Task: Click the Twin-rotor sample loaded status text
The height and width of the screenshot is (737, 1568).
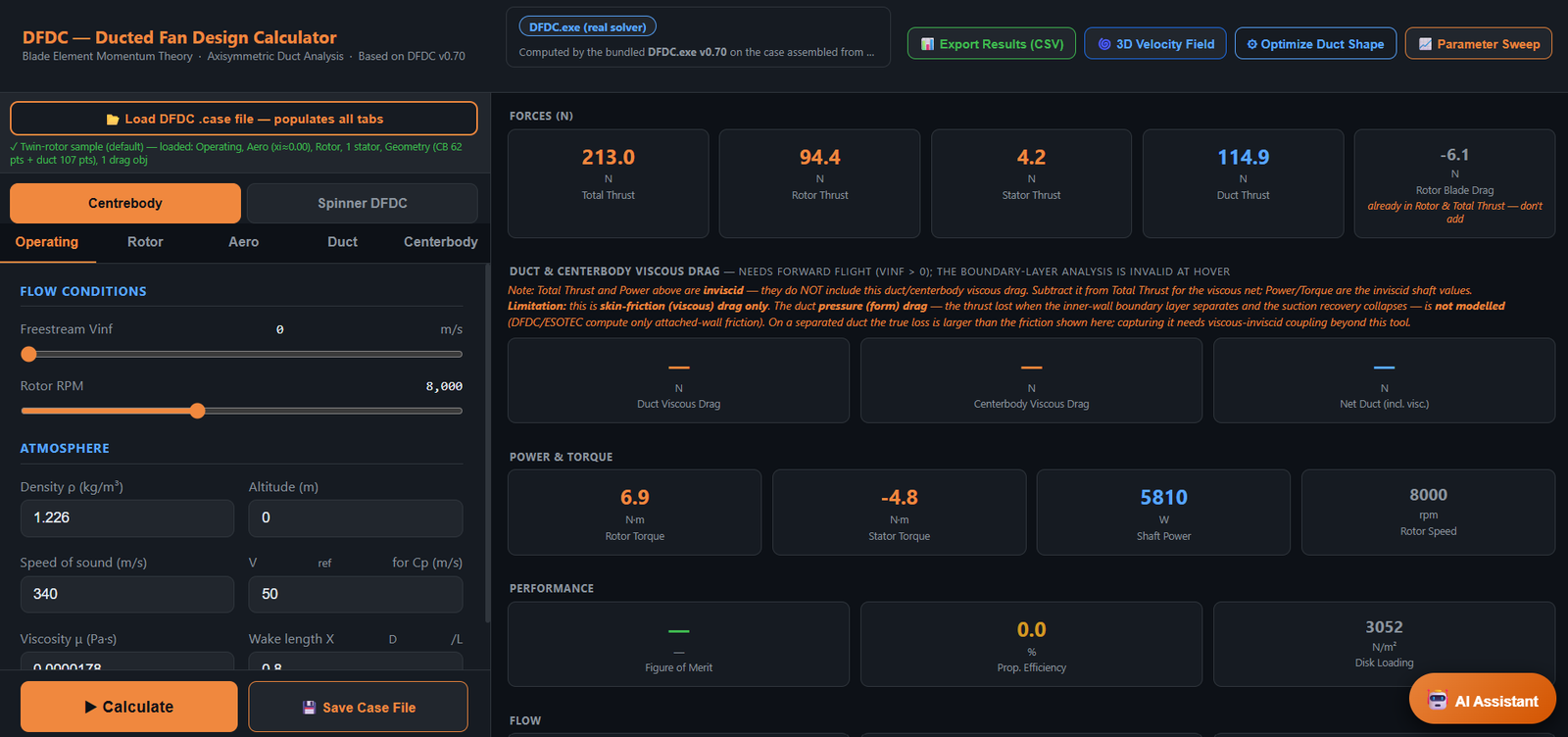Action: tap(236, 153)
